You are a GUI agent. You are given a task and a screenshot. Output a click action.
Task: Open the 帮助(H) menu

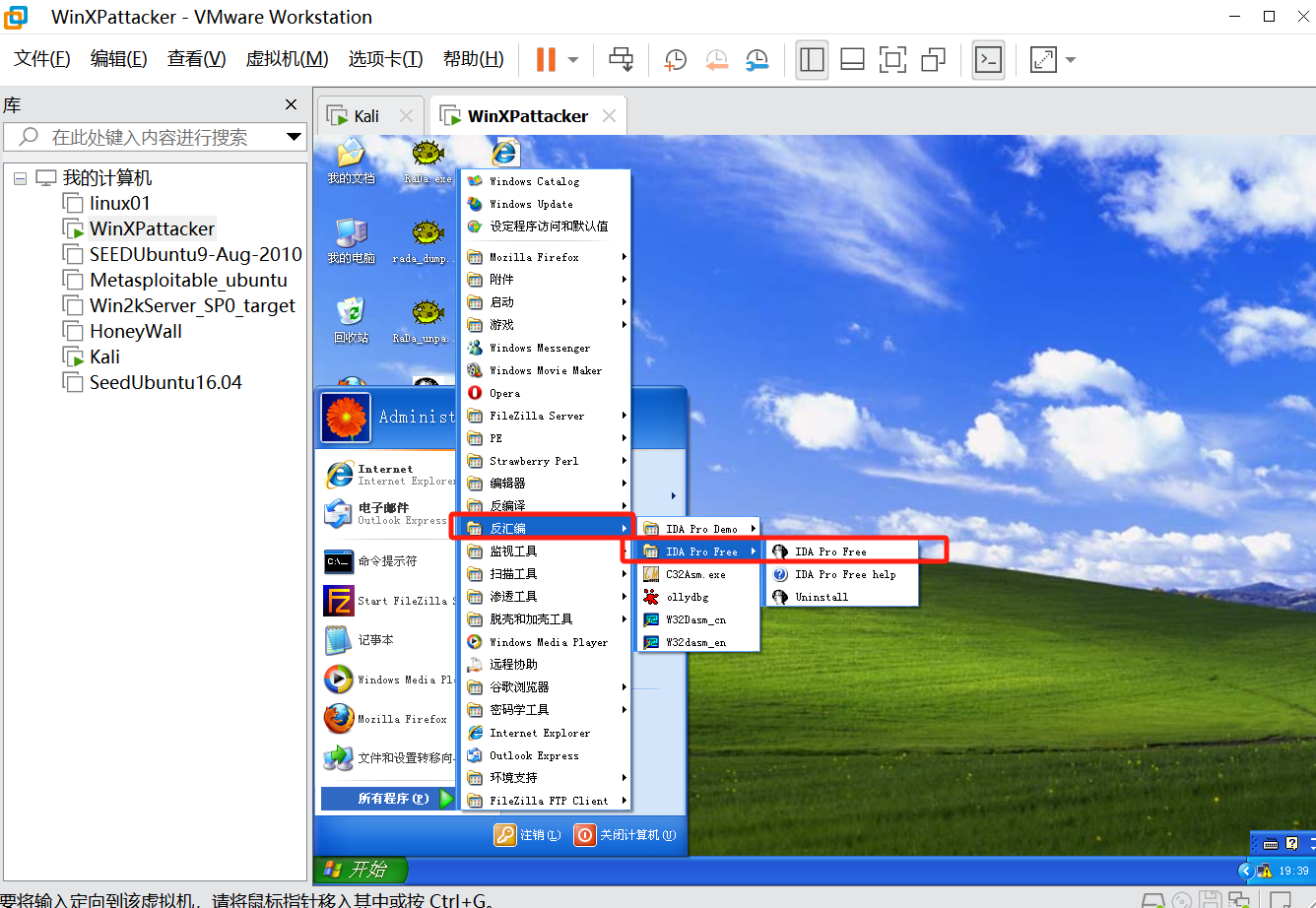click(473, 59)
